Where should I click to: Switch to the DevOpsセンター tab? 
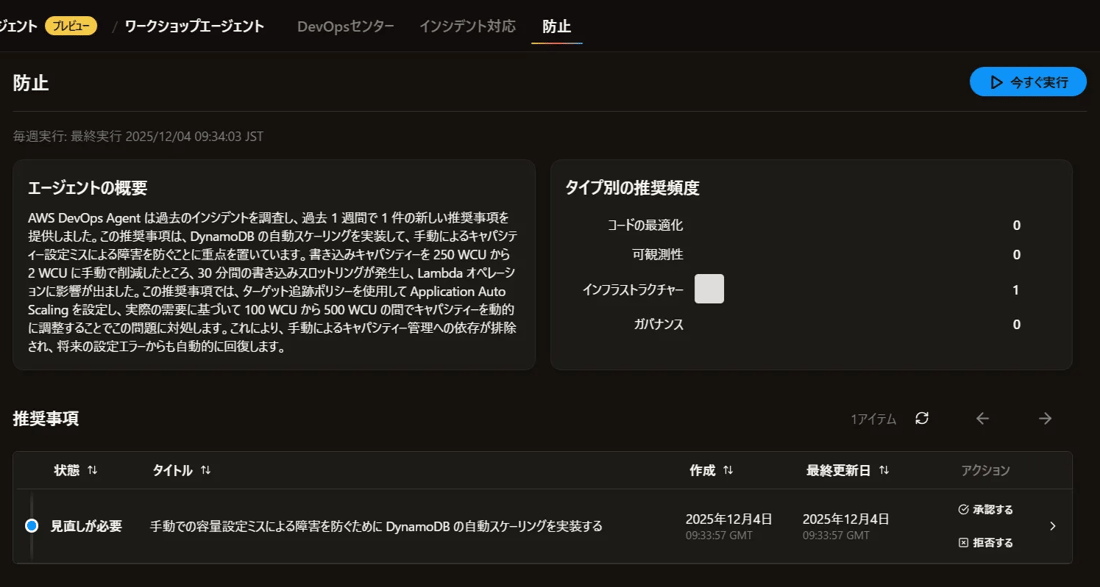click(x=345, y=28)
